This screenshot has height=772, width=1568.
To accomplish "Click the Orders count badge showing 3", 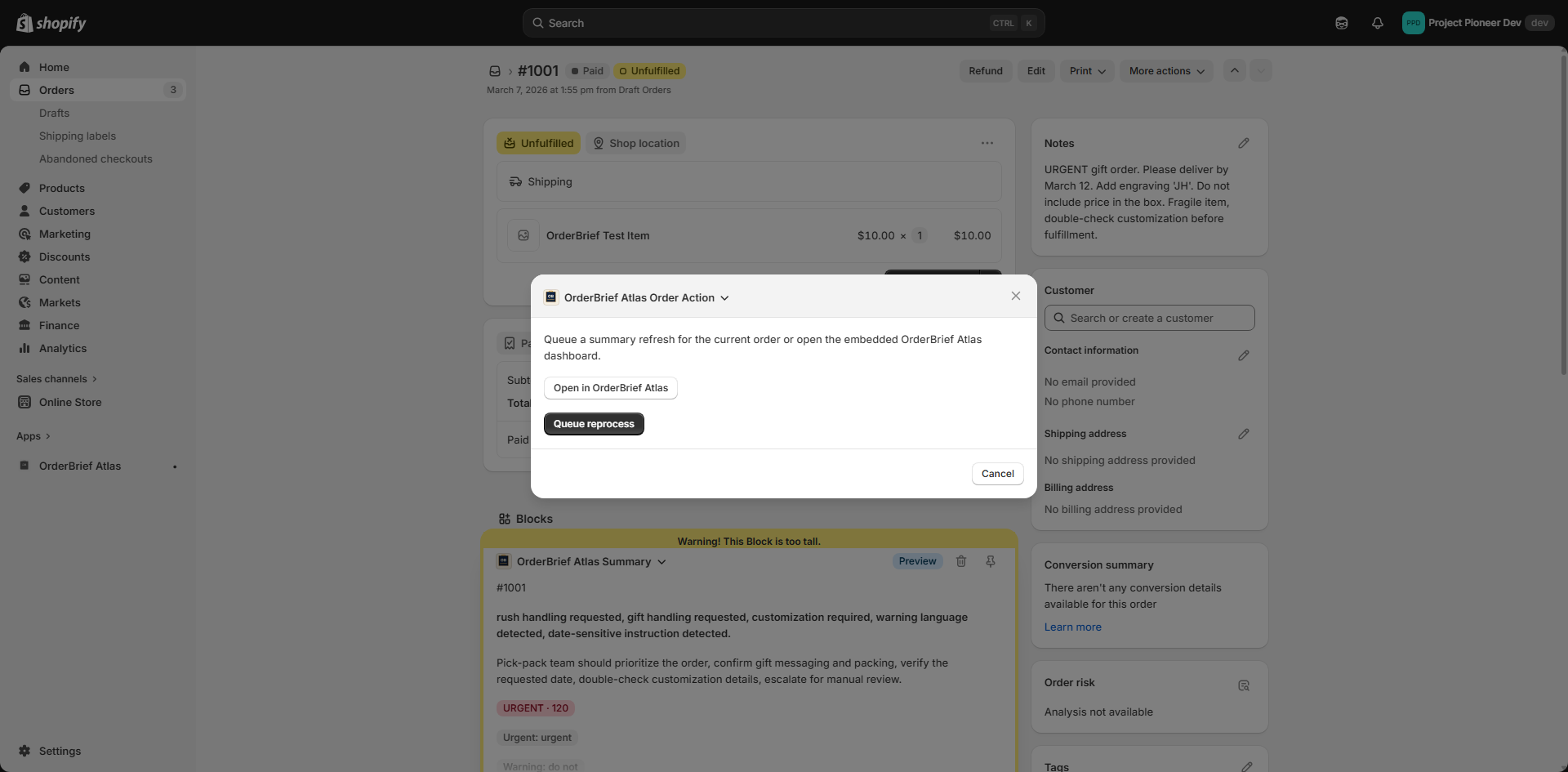I will click(173, 90).
